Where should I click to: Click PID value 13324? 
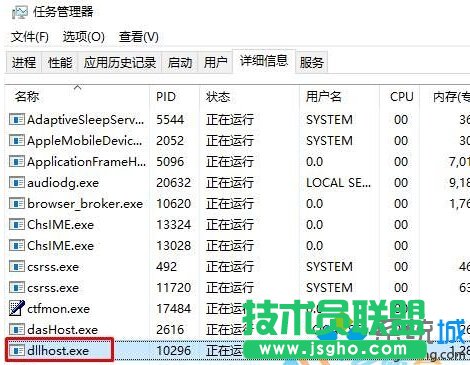174,225
